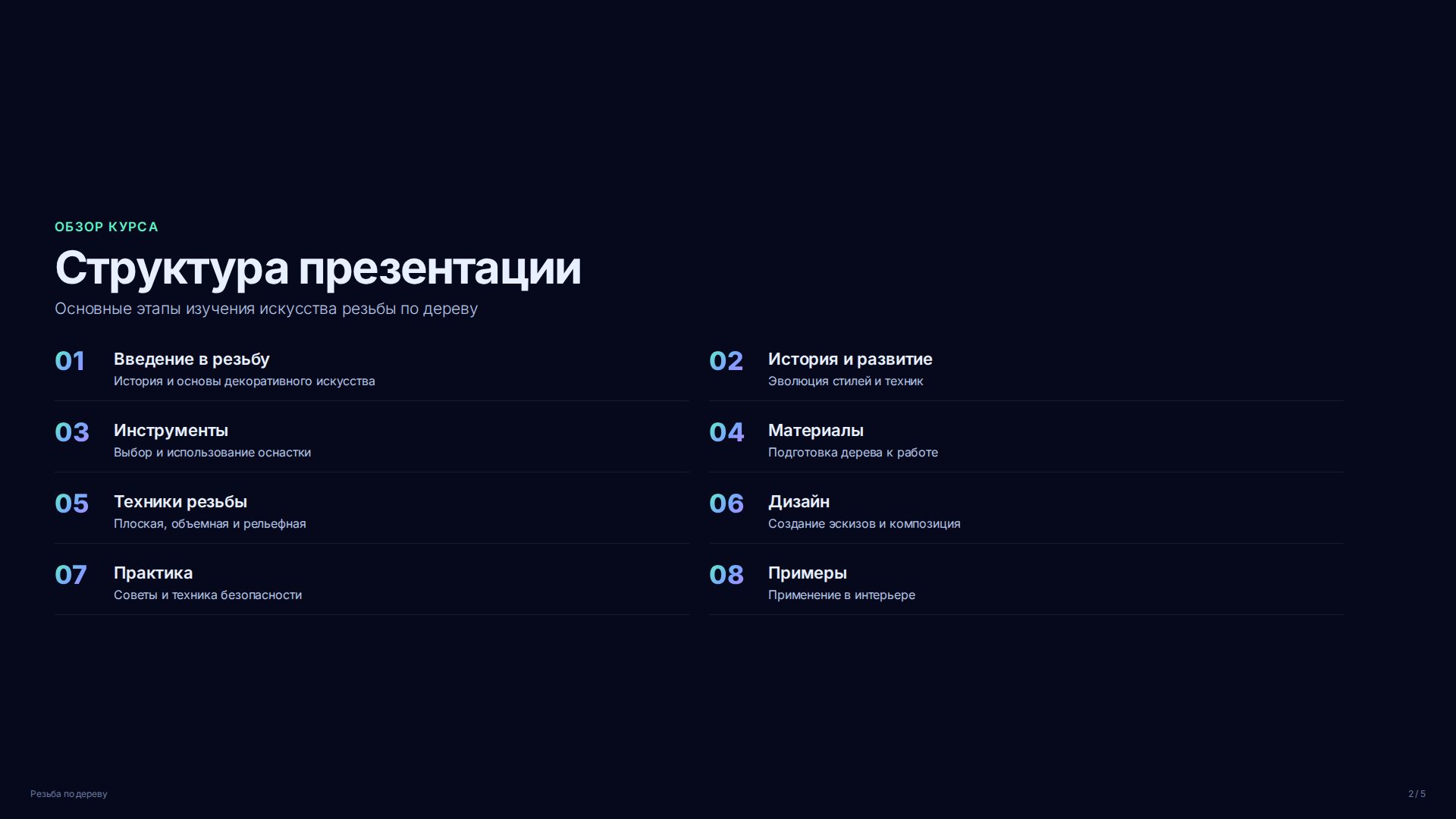Click 'Создание эскизов и композиция' description
The height and width of the screenshot is (819, 1456).
point(864,523)
